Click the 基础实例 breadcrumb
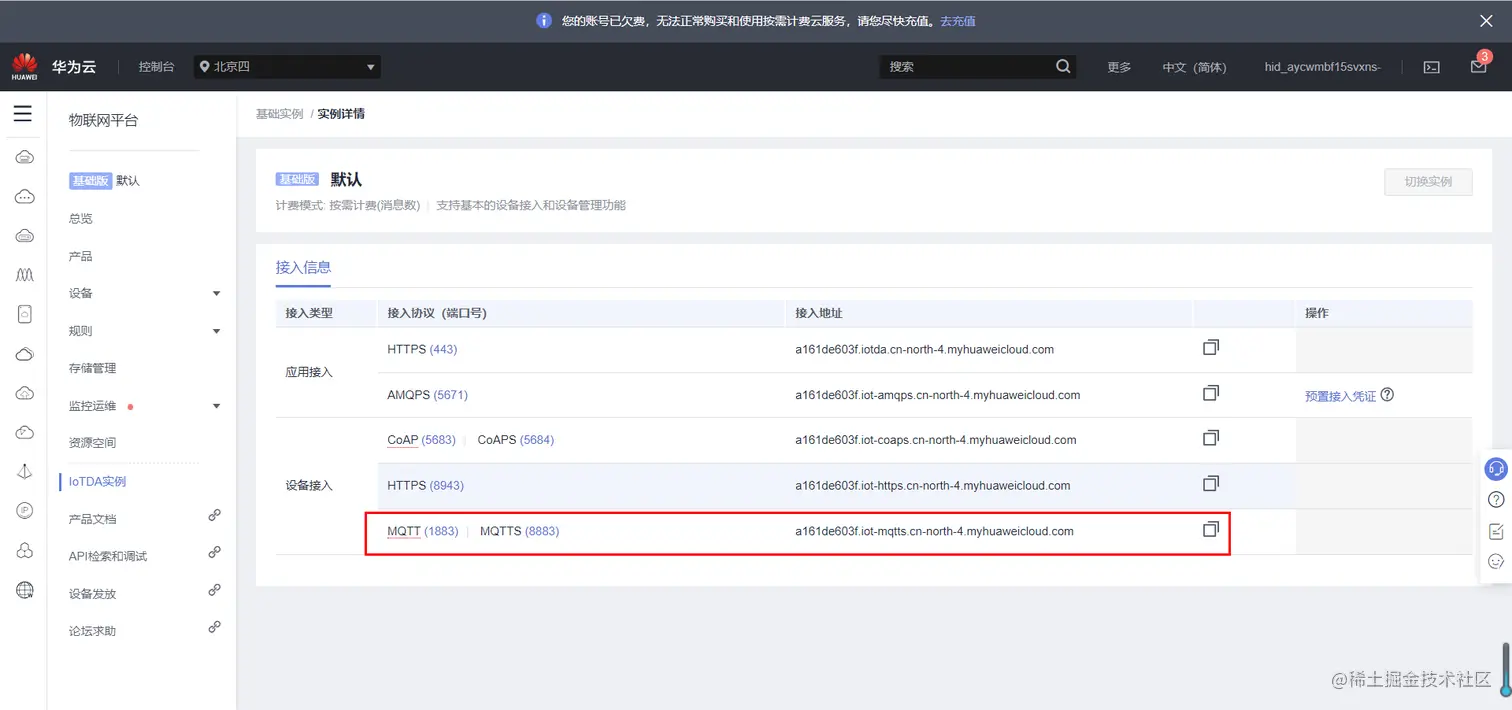The width and height of the screenshot is (1512, 710). pyautogui.click(x=279, y=114)
